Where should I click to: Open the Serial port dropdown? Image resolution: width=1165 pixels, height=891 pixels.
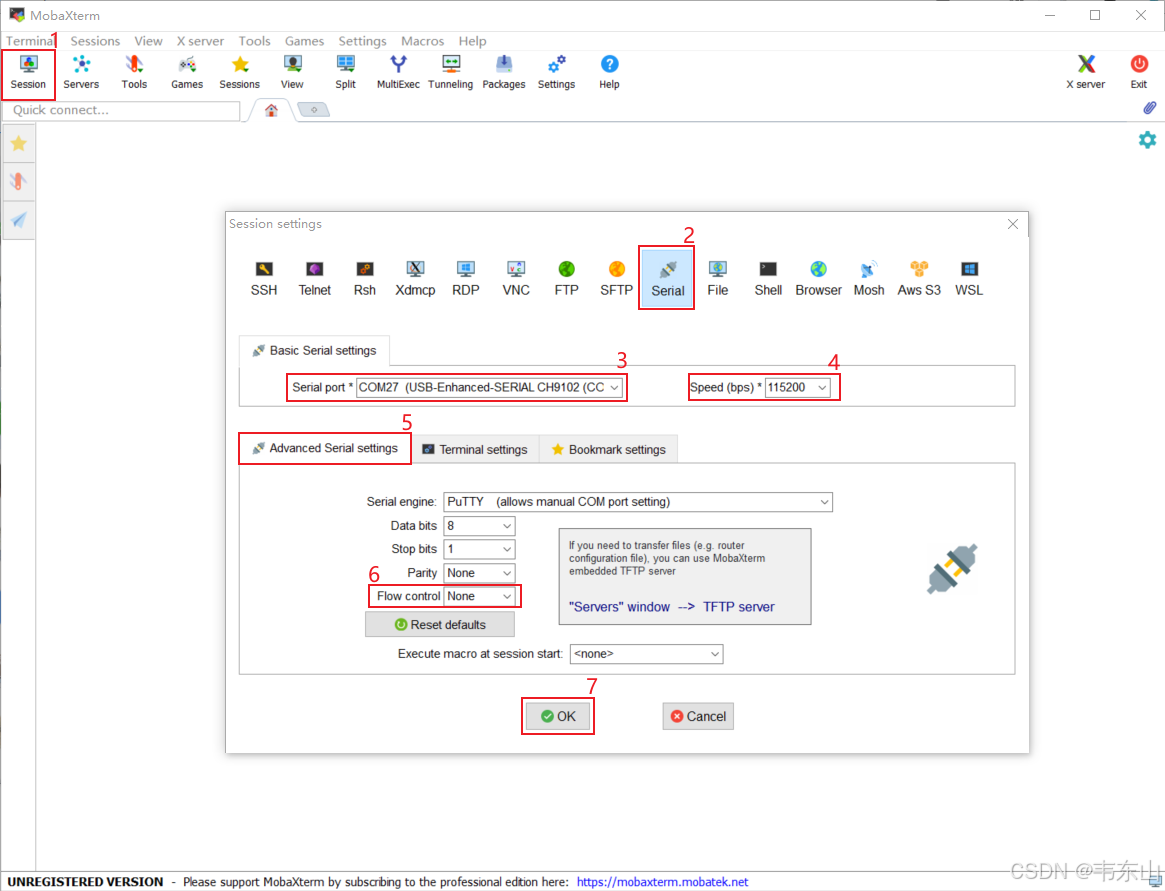click(x=489, y=387)
